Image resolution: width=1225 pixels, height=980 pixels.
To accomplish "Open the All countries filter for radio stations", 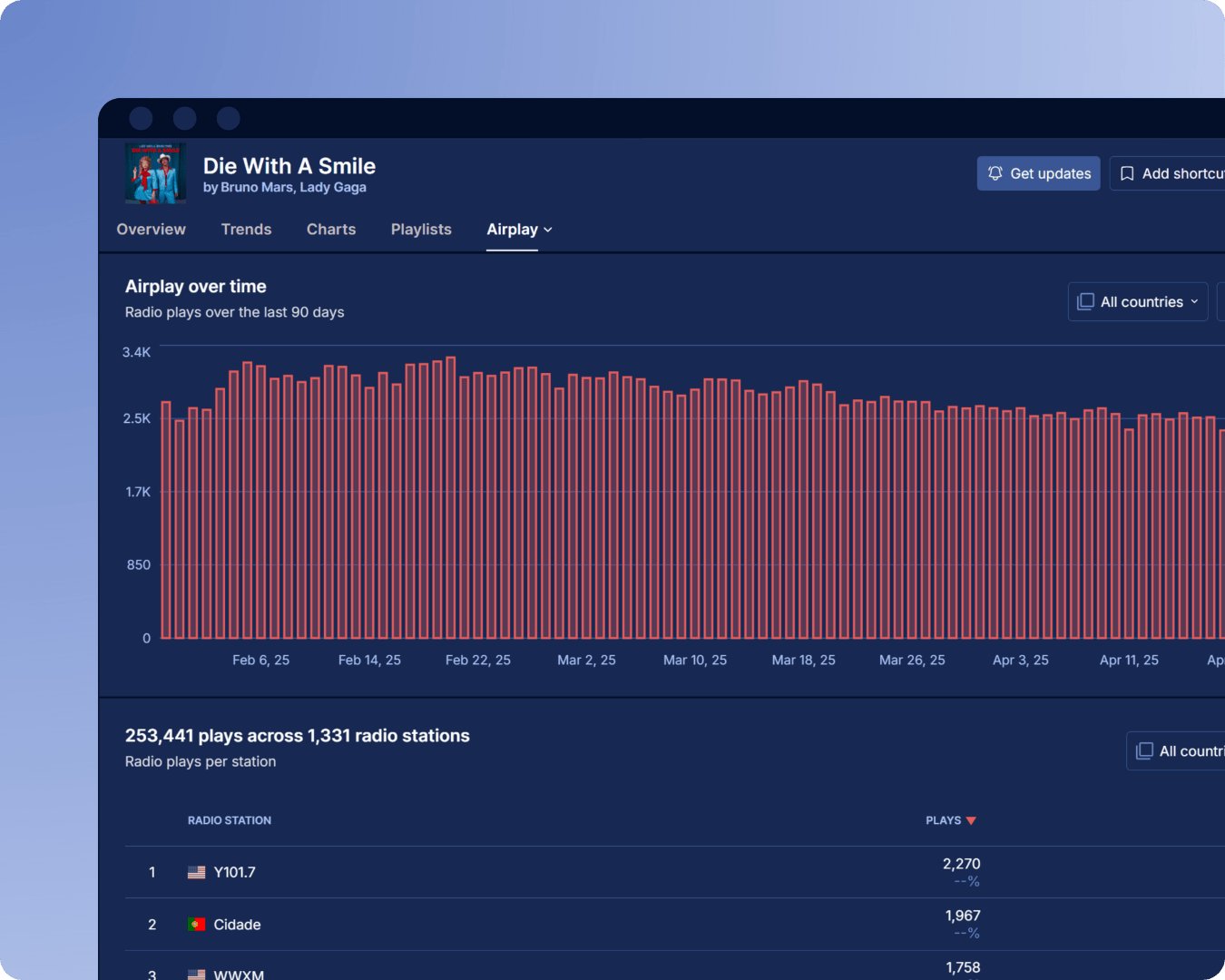I will pos(1176,750).
